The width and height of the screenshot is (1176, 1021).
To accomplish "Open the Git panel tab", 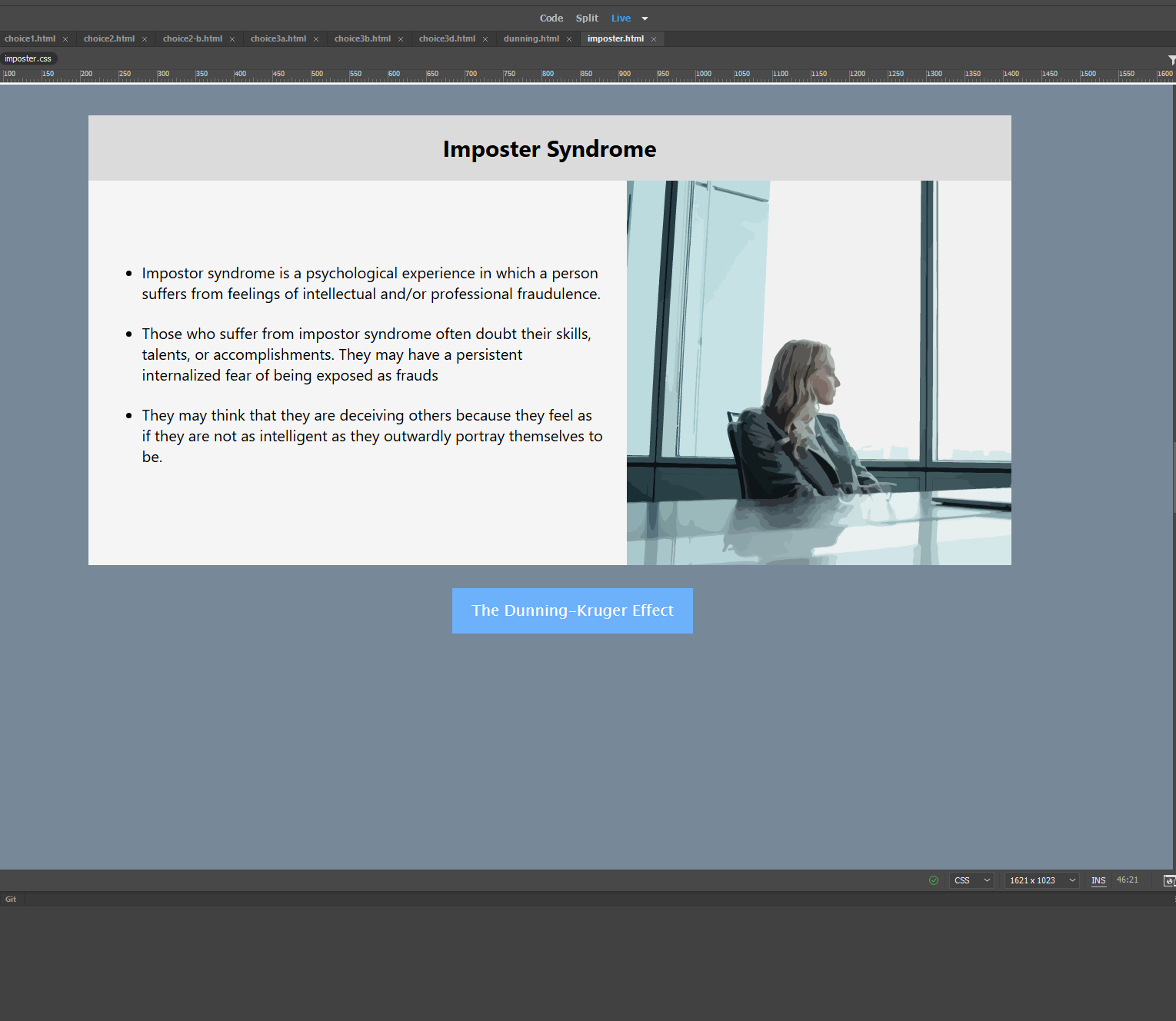I will [x=11, y=899].
